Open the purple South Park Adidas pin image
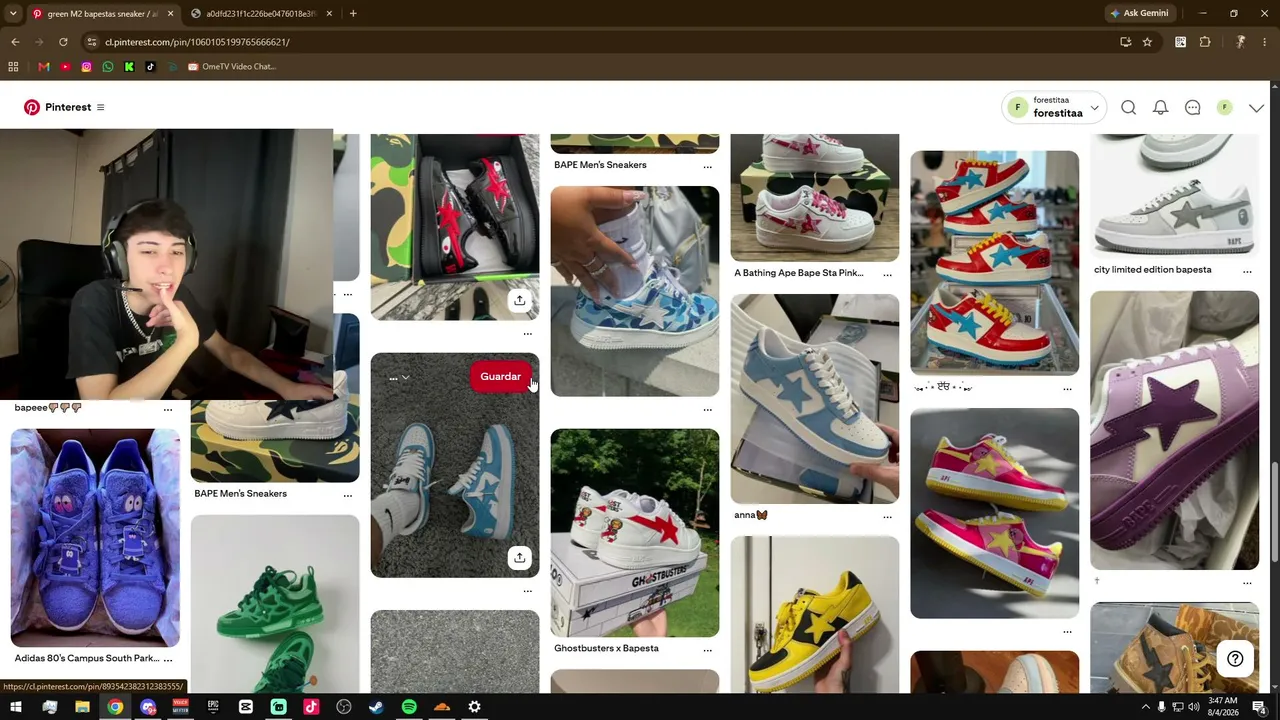The image size is (1280, 720). pyautogui.click(x=95, y=538)
